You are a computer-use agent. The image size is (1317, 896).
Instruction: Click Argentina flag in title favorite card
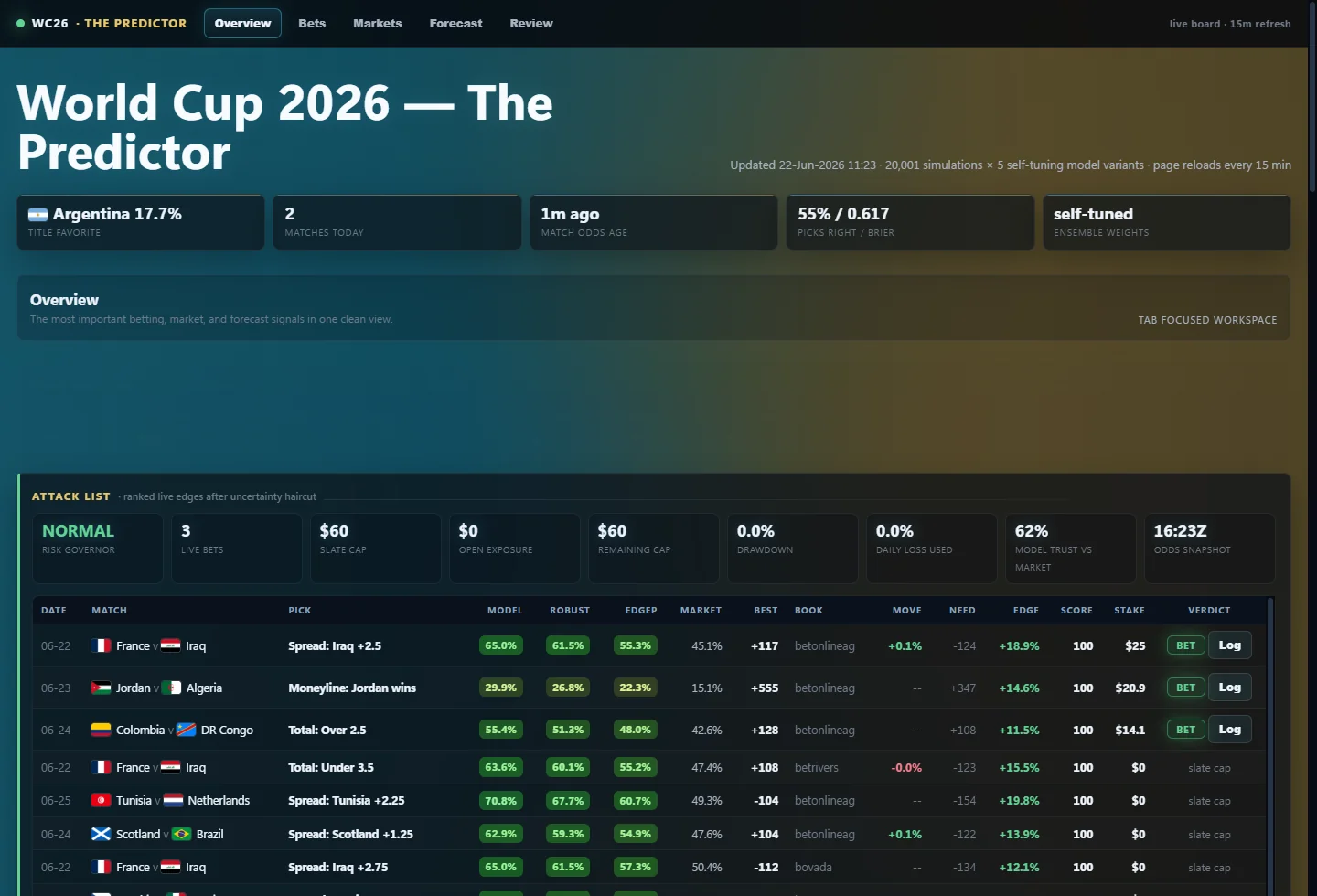click(x=37, y=215)
